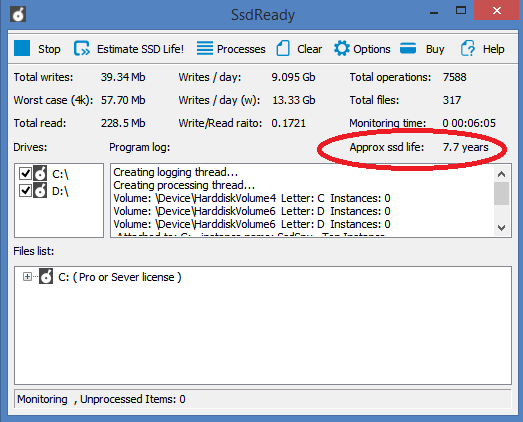The image size is (523, 422).
Task: Select the D:\ drive disk icon
Action: tap(40, 190)
